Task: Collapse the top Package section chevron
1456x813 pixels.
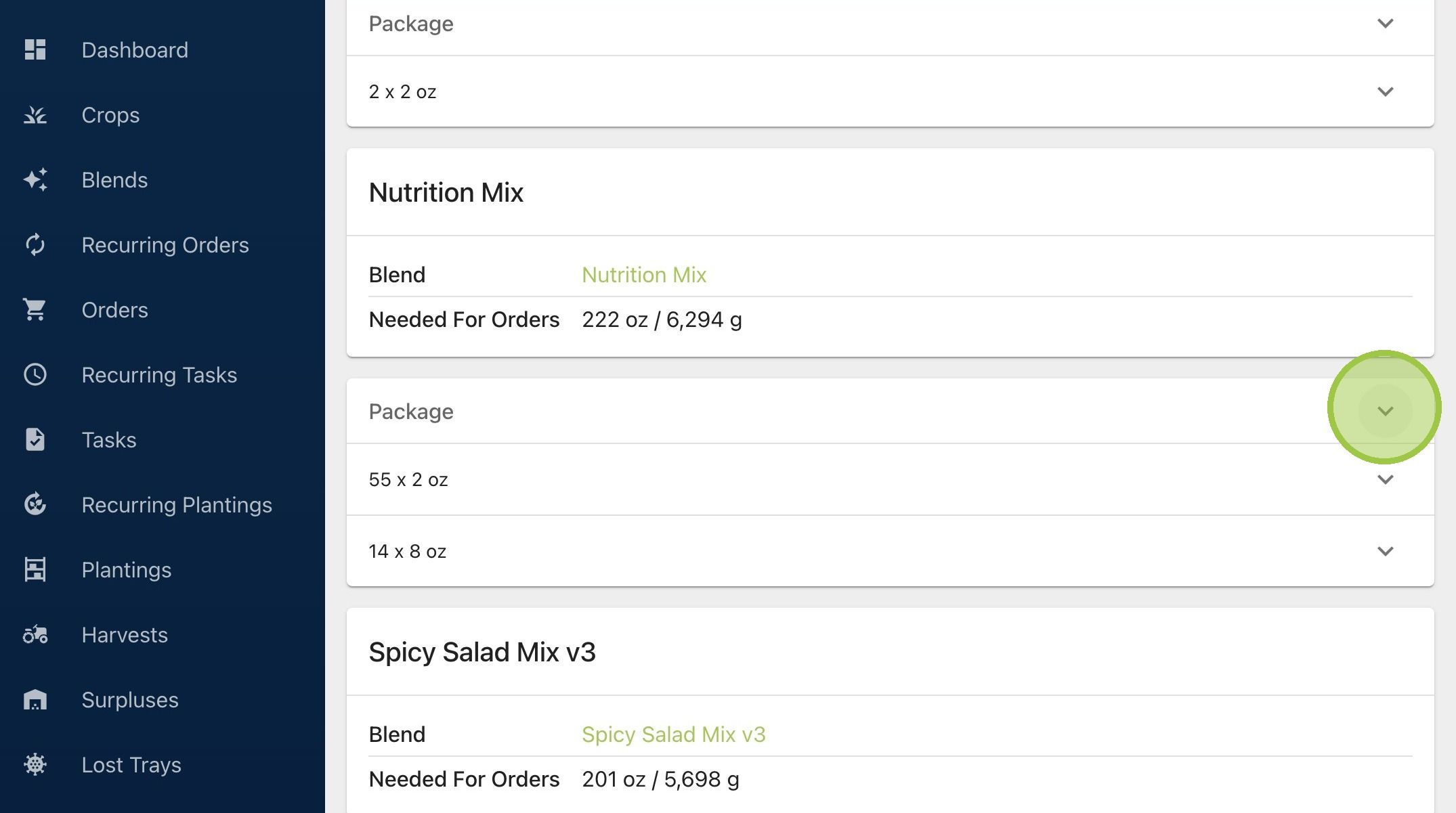Action: (x=1386, y=23)
